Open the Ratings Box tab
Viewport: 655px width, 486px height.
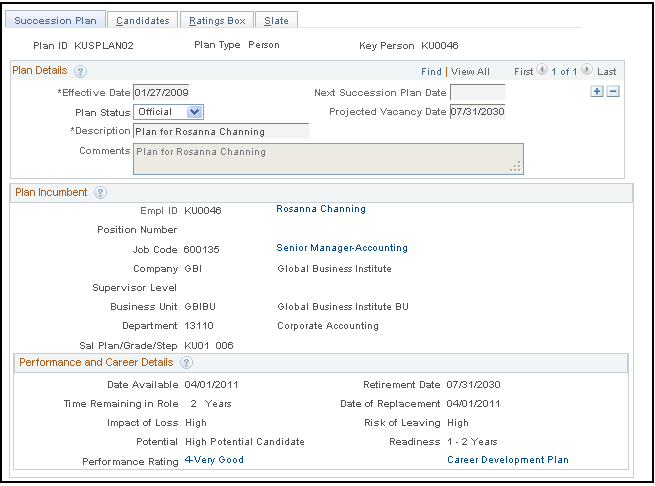[217, 20]
